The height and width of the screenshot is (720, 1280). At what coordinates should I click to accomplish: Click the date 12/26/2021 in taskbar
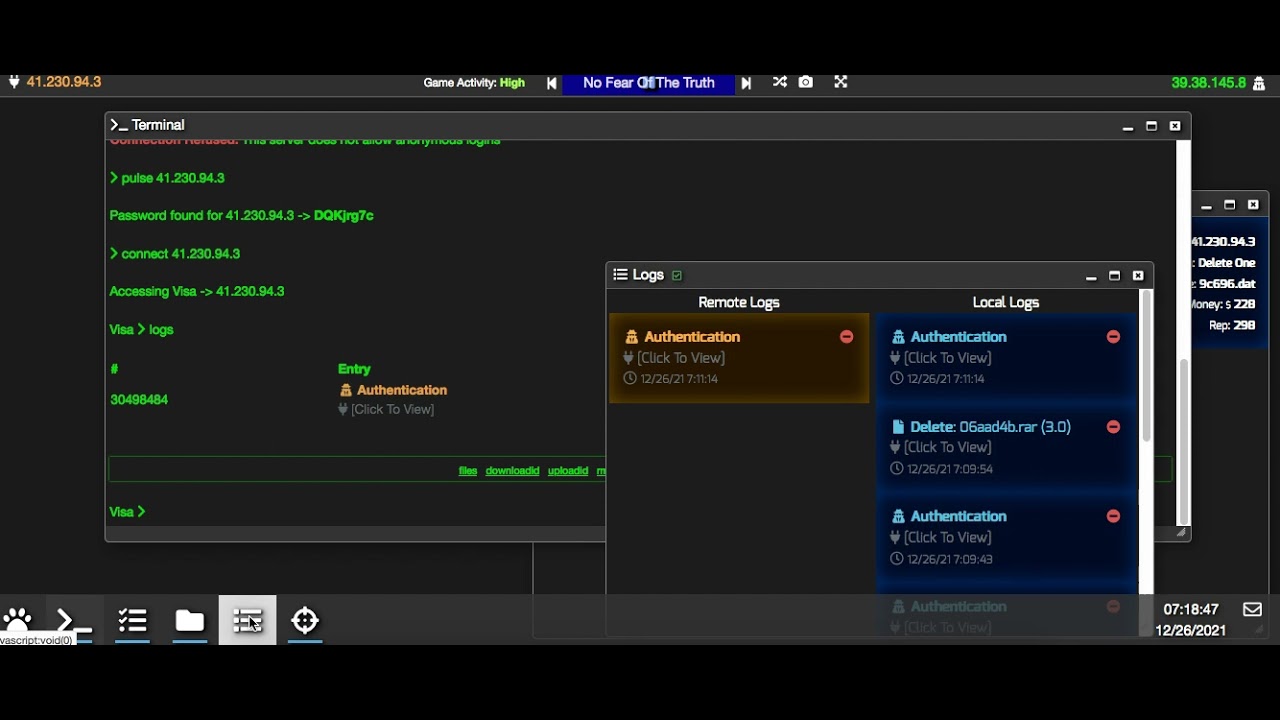point(1190,631)
